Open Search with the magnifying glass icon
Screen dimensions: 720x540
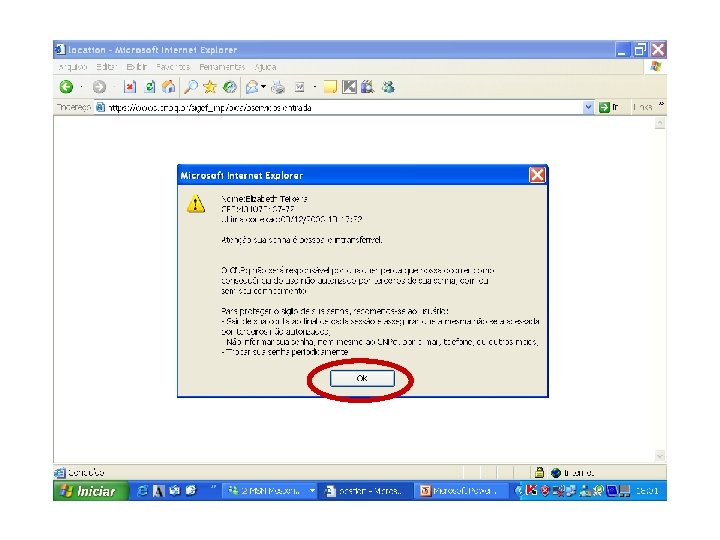point(191,87)
